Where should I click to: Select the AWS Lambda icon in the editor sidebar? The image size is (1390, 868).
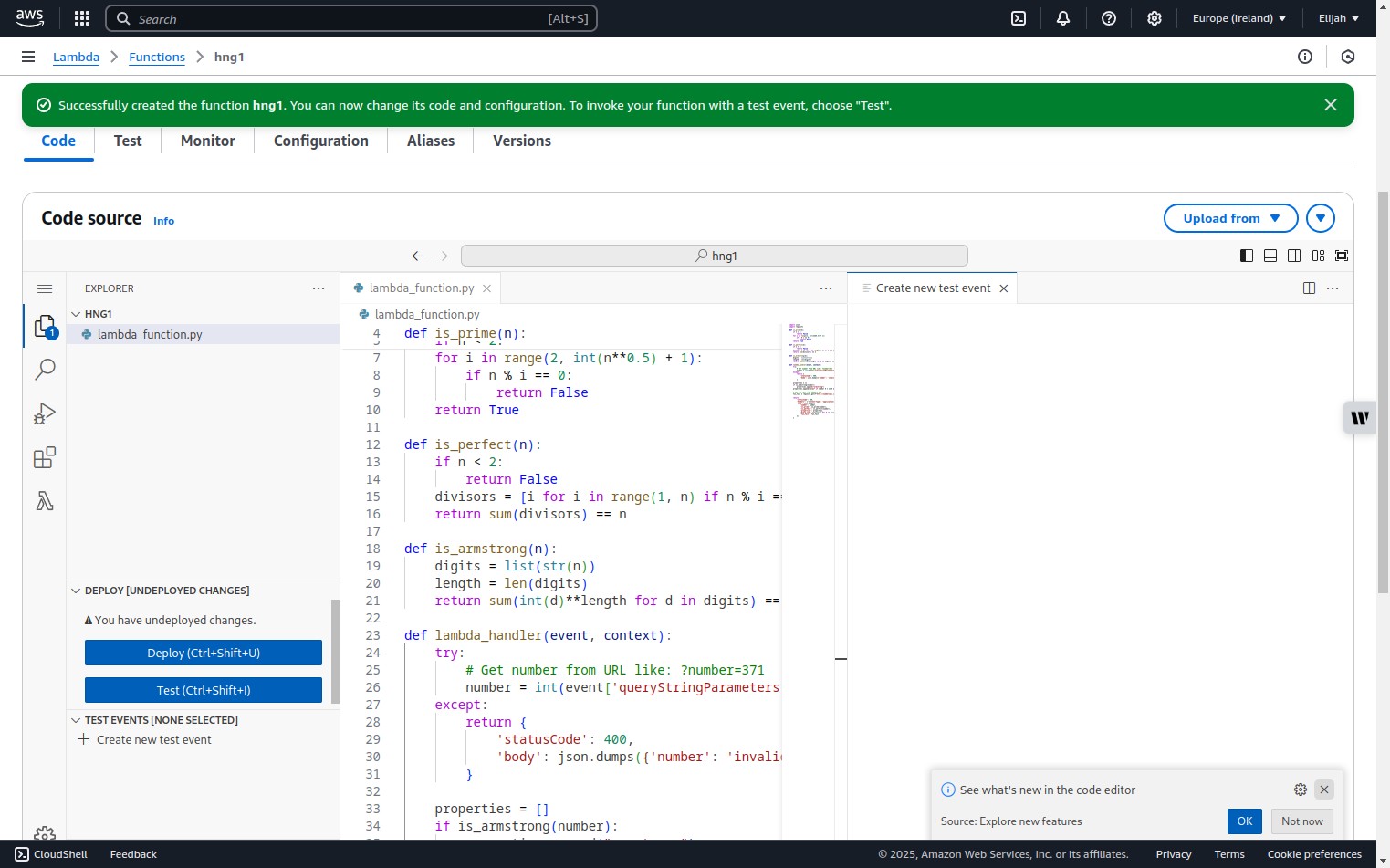pyautogui.click(x=45, y=501)
